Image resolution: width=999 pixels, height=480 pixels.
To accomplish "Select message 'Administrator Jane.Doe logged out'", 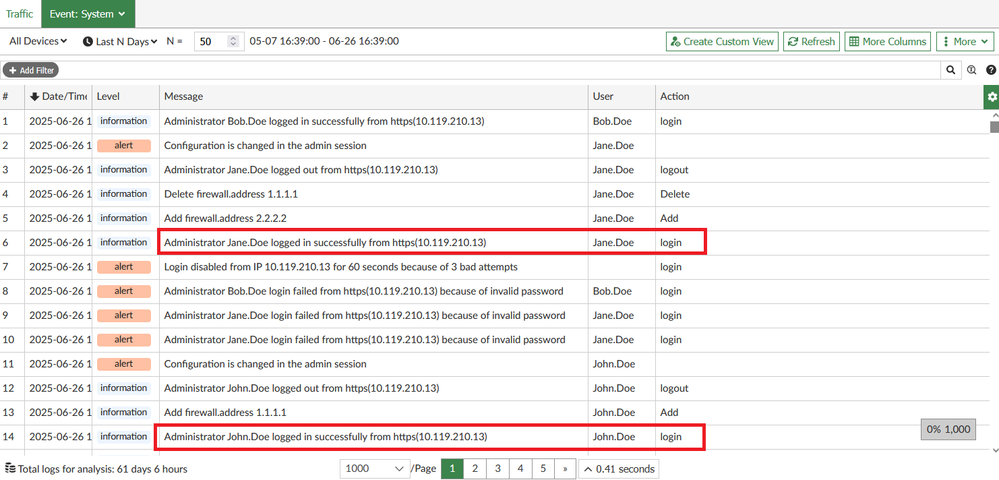I will click(x=301, y=170).
